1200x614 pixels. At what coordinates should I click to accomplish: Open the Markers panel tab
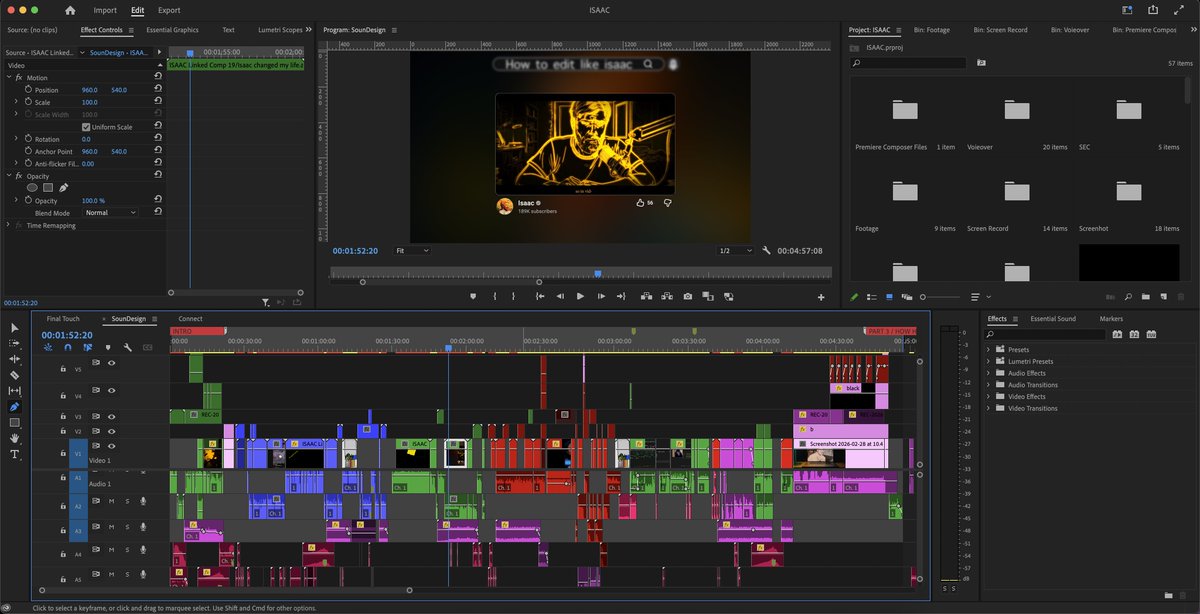[1111, 319]
